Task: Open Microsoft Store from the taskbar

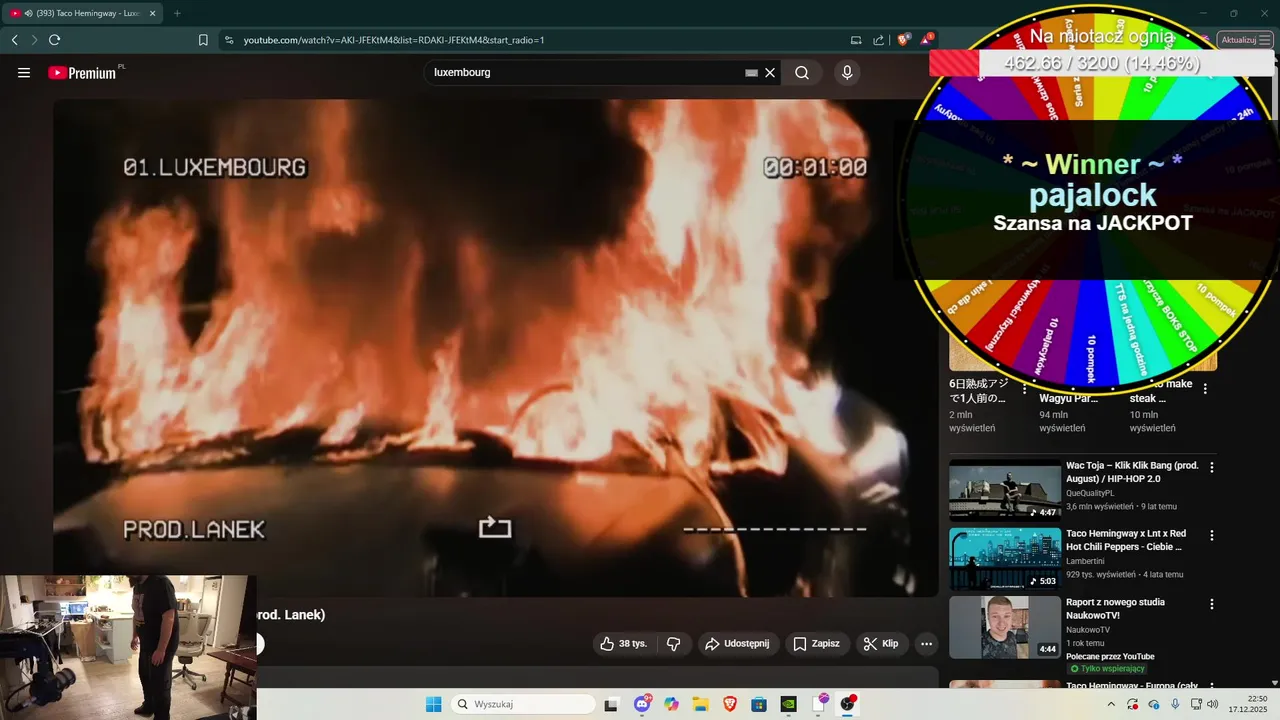Action: pos(759,704)
